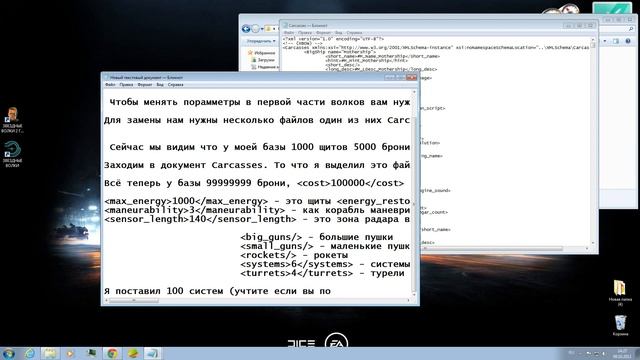Image resolution: width=640 pixels, height=360 pixels.
Task: Launch Windows Media Player from taskbar
Action: [70, 353]
